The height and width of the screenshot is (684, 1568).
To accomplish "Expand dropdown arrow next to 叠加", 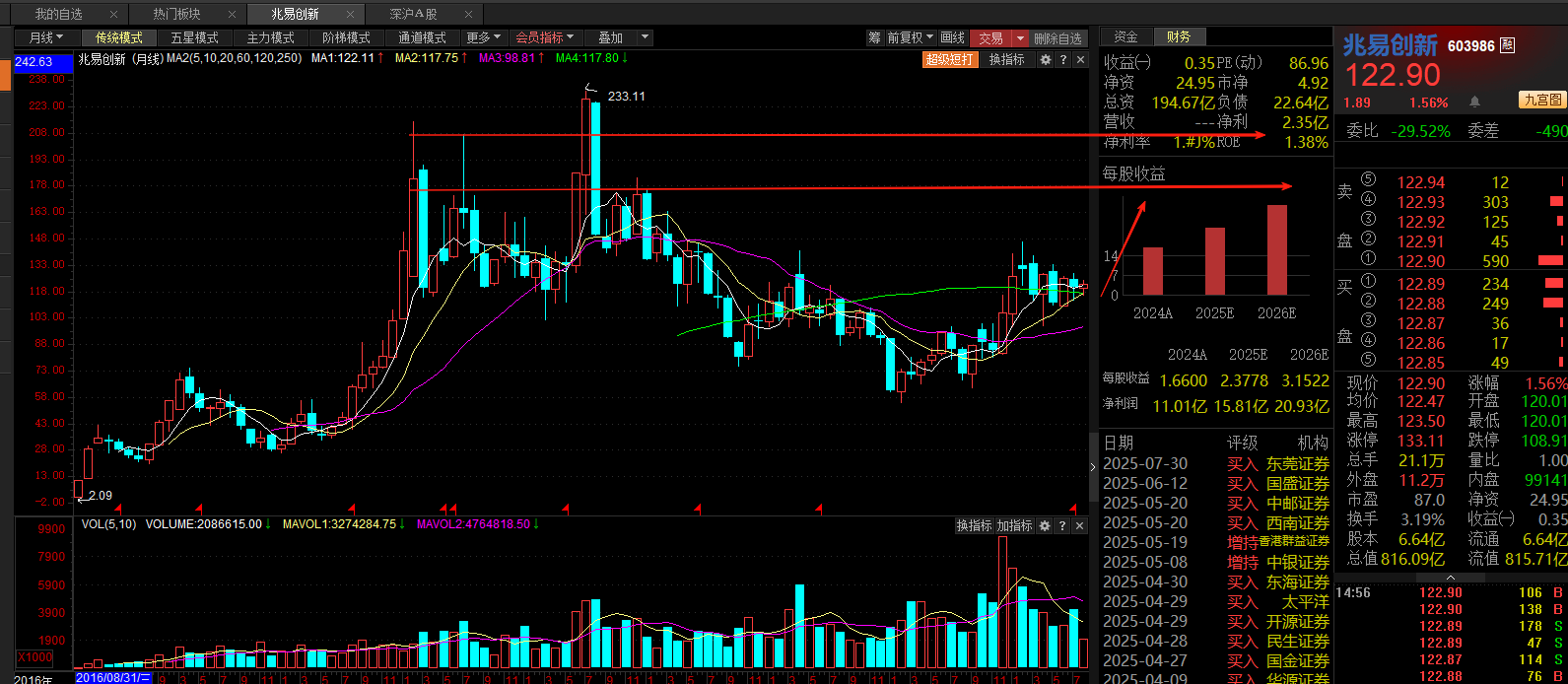I will pyautogui.click(x=646, y=37).
